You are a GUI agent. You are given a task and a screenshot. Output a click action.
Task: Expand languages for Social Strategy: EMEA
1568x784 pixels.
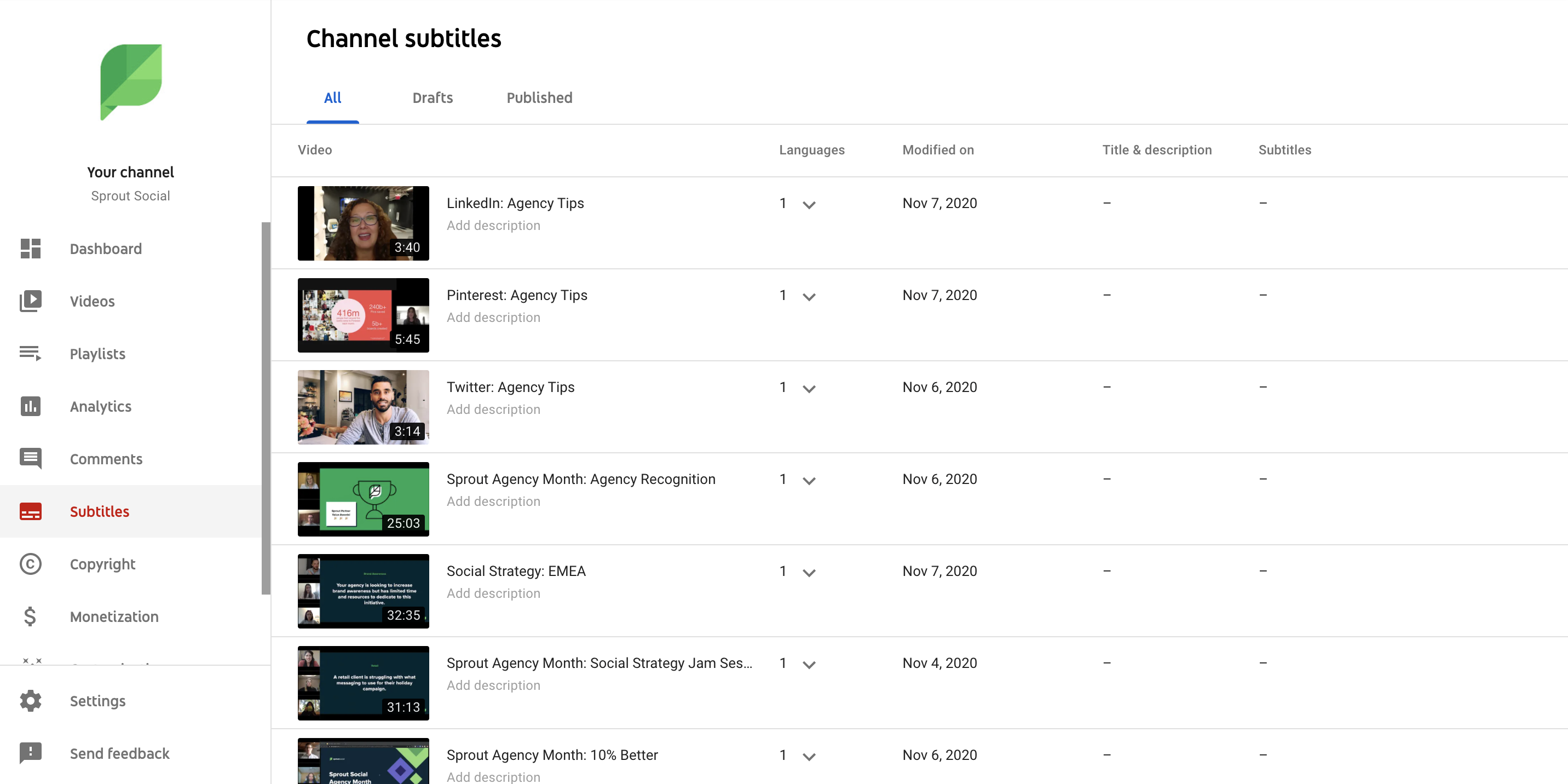click(808, 572)
